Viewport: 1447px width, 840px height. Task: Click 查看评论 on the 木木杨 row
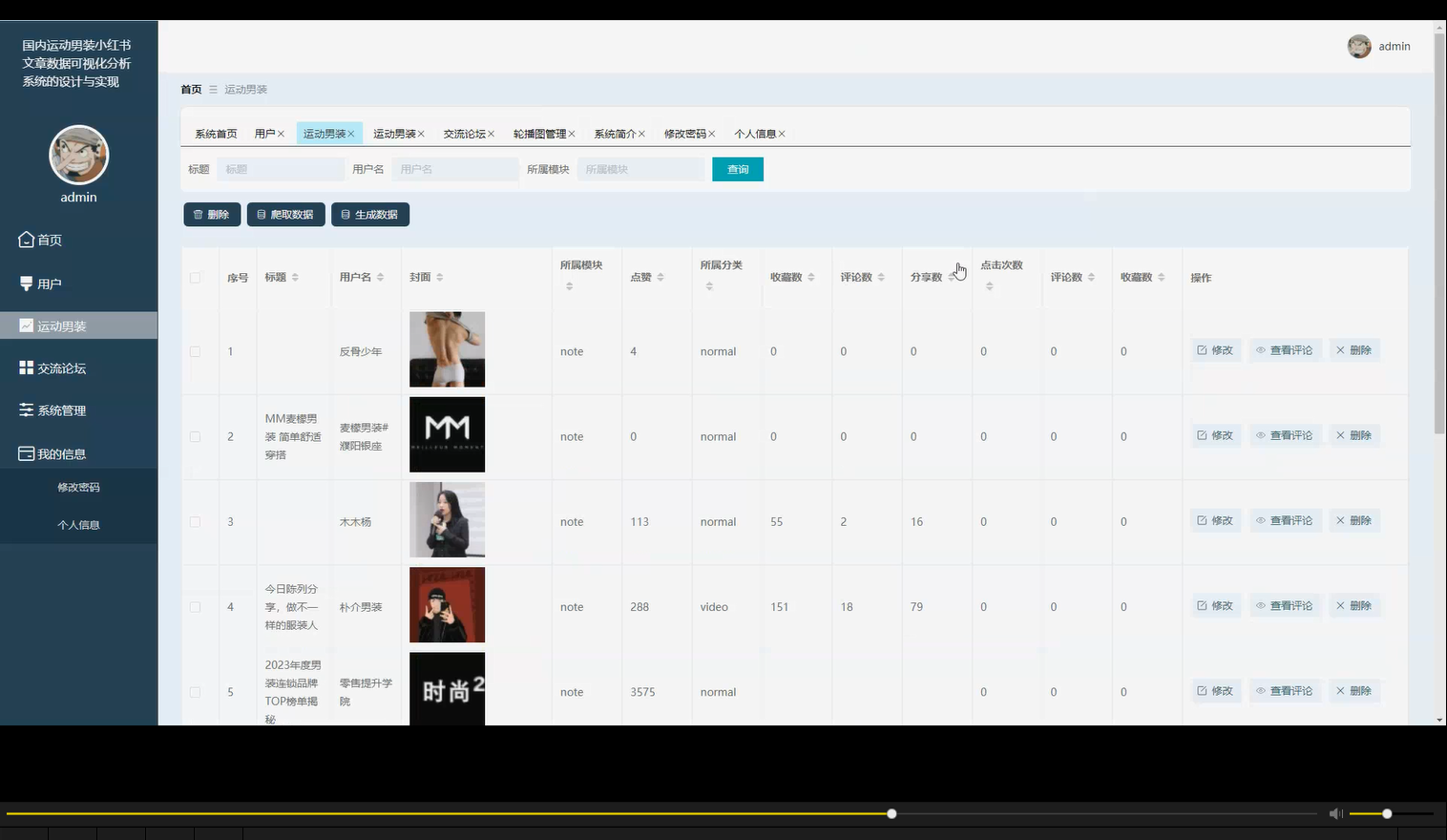tap(1285, 520)
